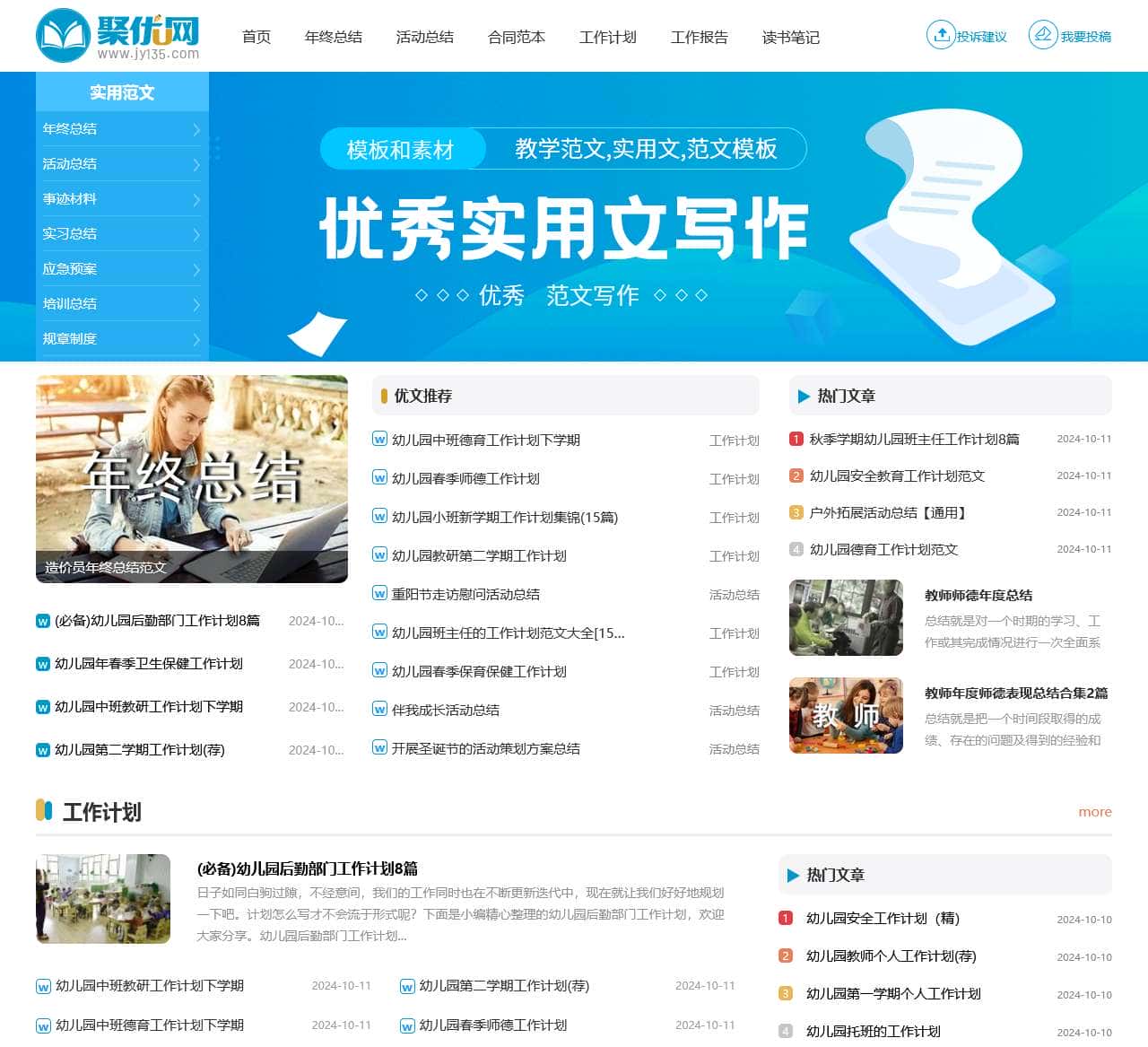Open the kindergarten classroom thumbnail in 工作计划 section
The image size is (1148, 1047).
click(x=103, y=898)
